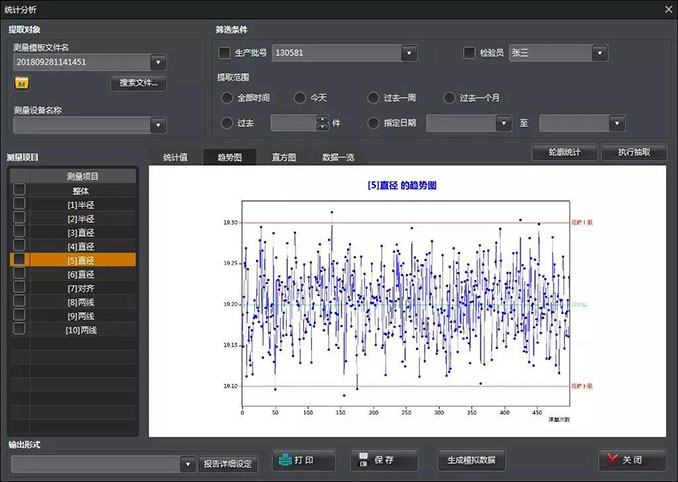Viewport: 678px width, 482px height.
Task: Open the 统计值 tab
Action: pyautogui.click(x=175, y=157)
